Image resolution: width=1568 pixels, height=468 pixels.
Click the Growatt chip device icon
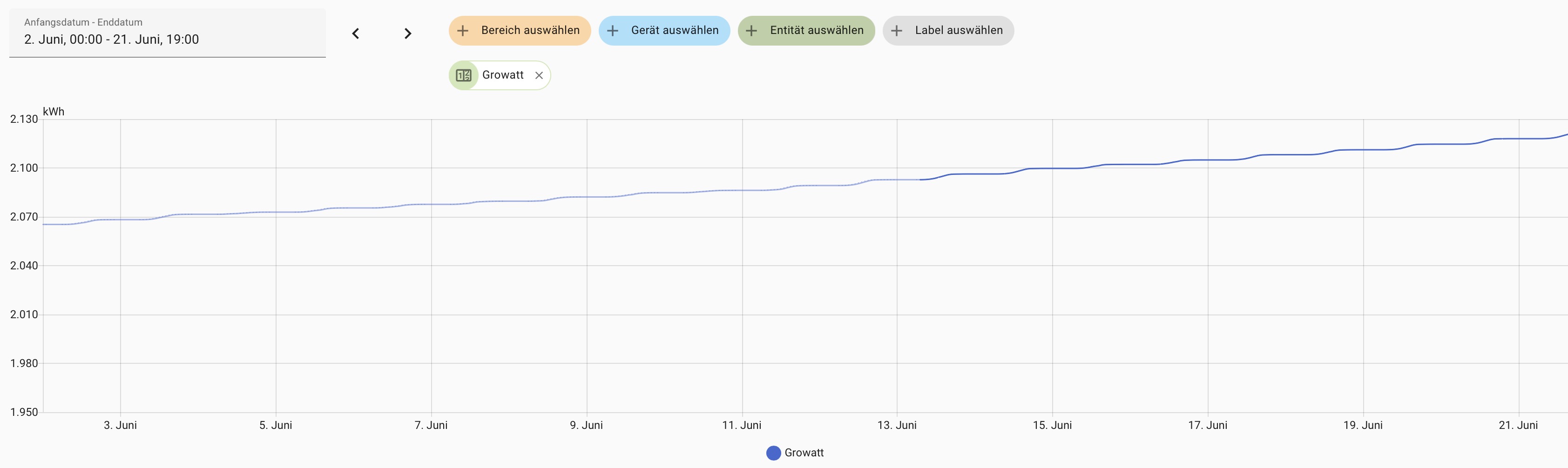[x=464, y=75]
